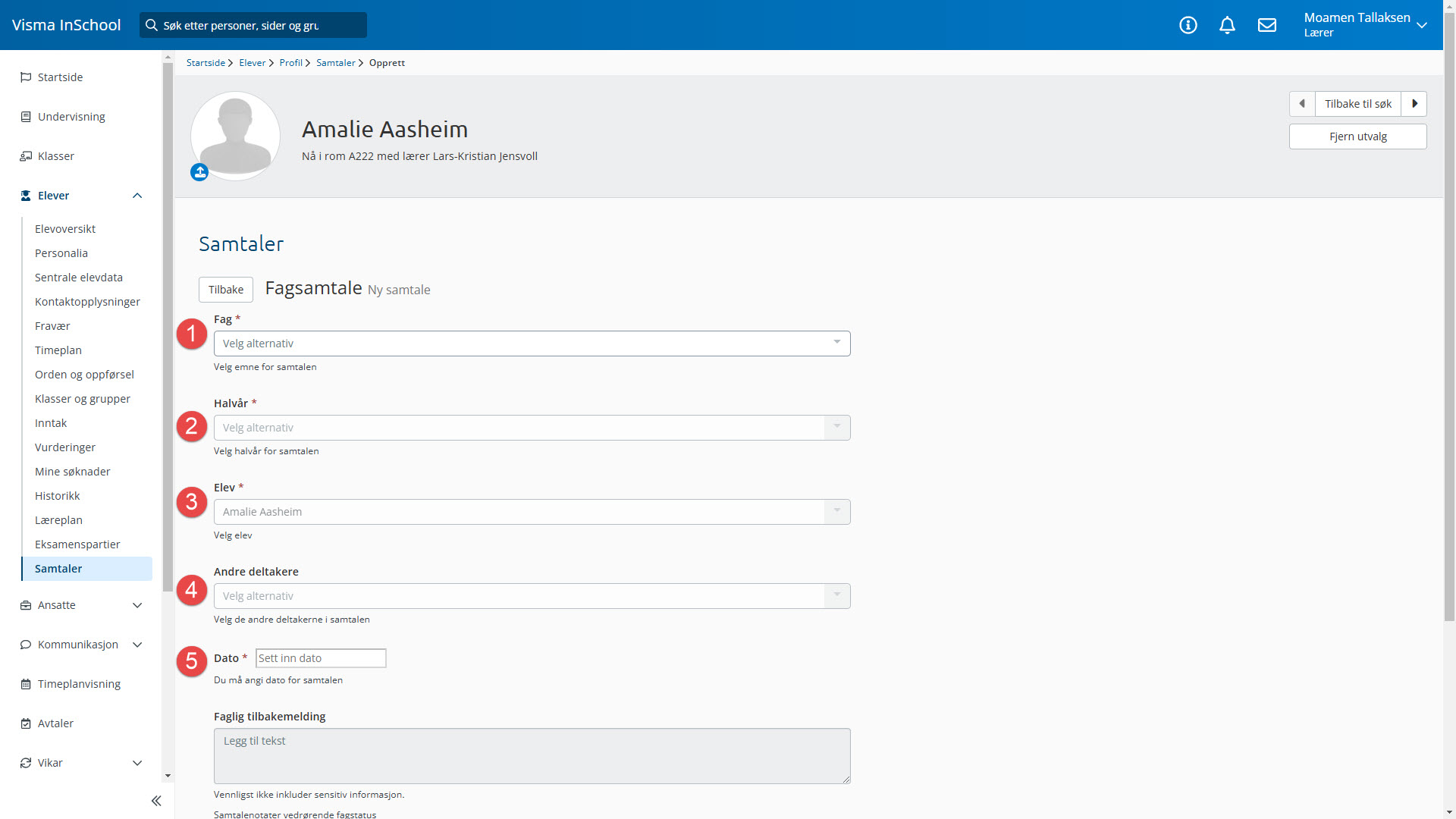1456x819 pixels.
Task: Open the information circle icon
Action: [1188, 25]
